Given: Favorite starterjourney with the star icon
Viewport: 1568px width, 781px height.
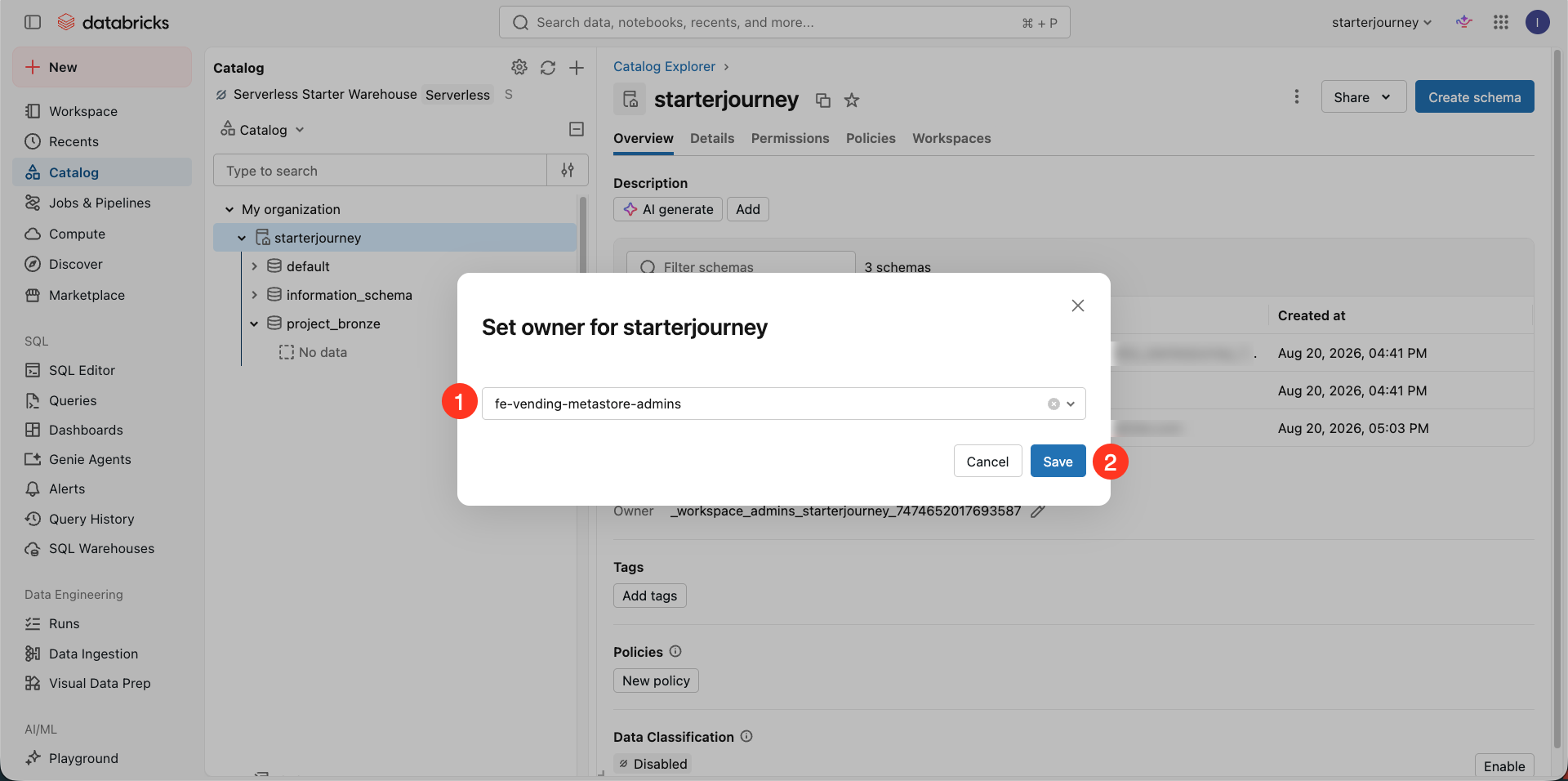Looking at the screenshot, I should pos(852,100).
